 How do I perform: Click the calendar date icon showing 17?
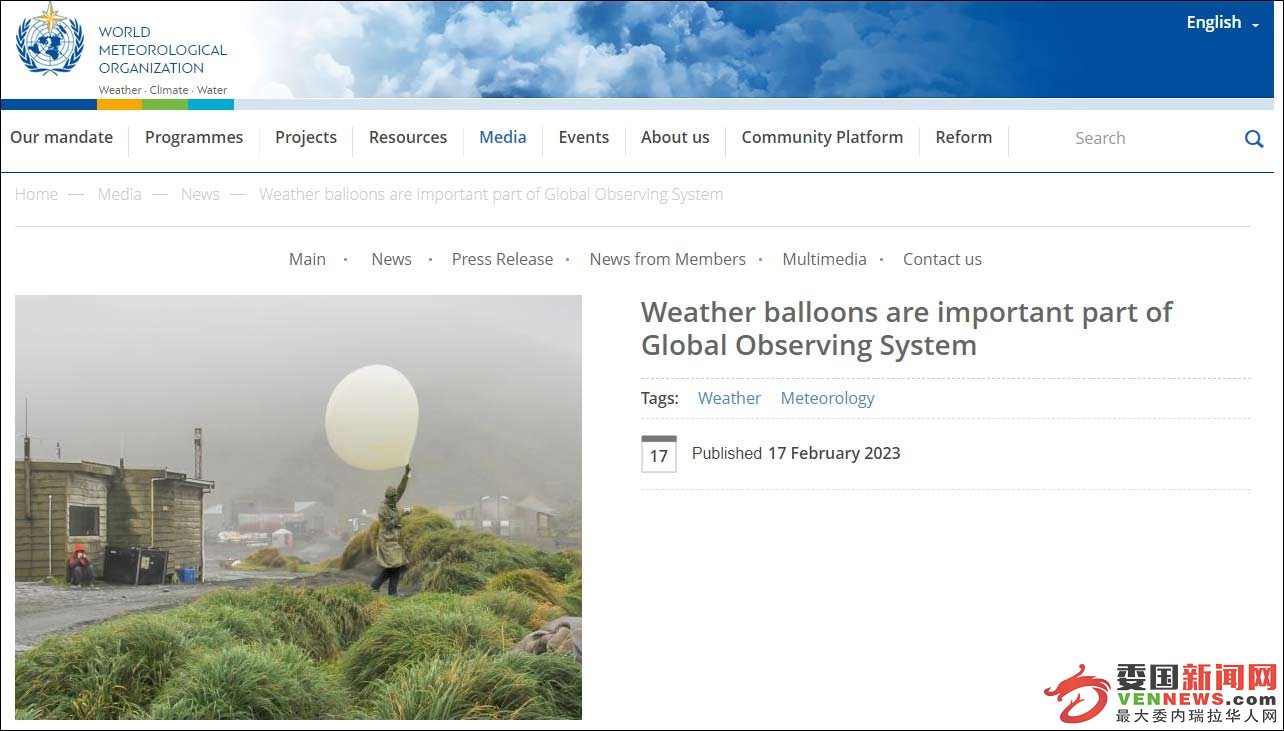[x=658, y=454]
